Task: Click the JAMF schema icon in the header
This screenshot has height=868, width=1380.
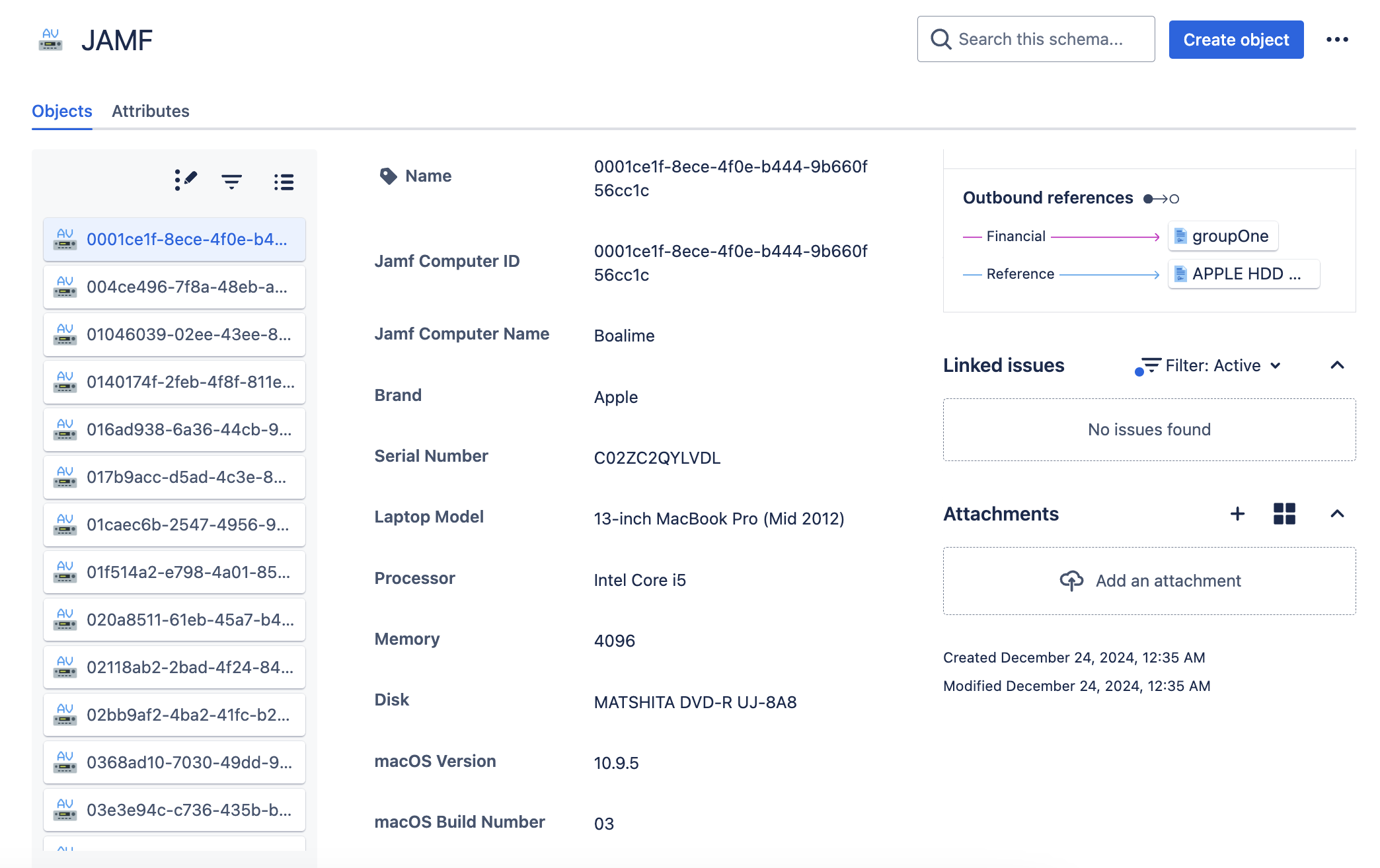Action: pos(51,40)
